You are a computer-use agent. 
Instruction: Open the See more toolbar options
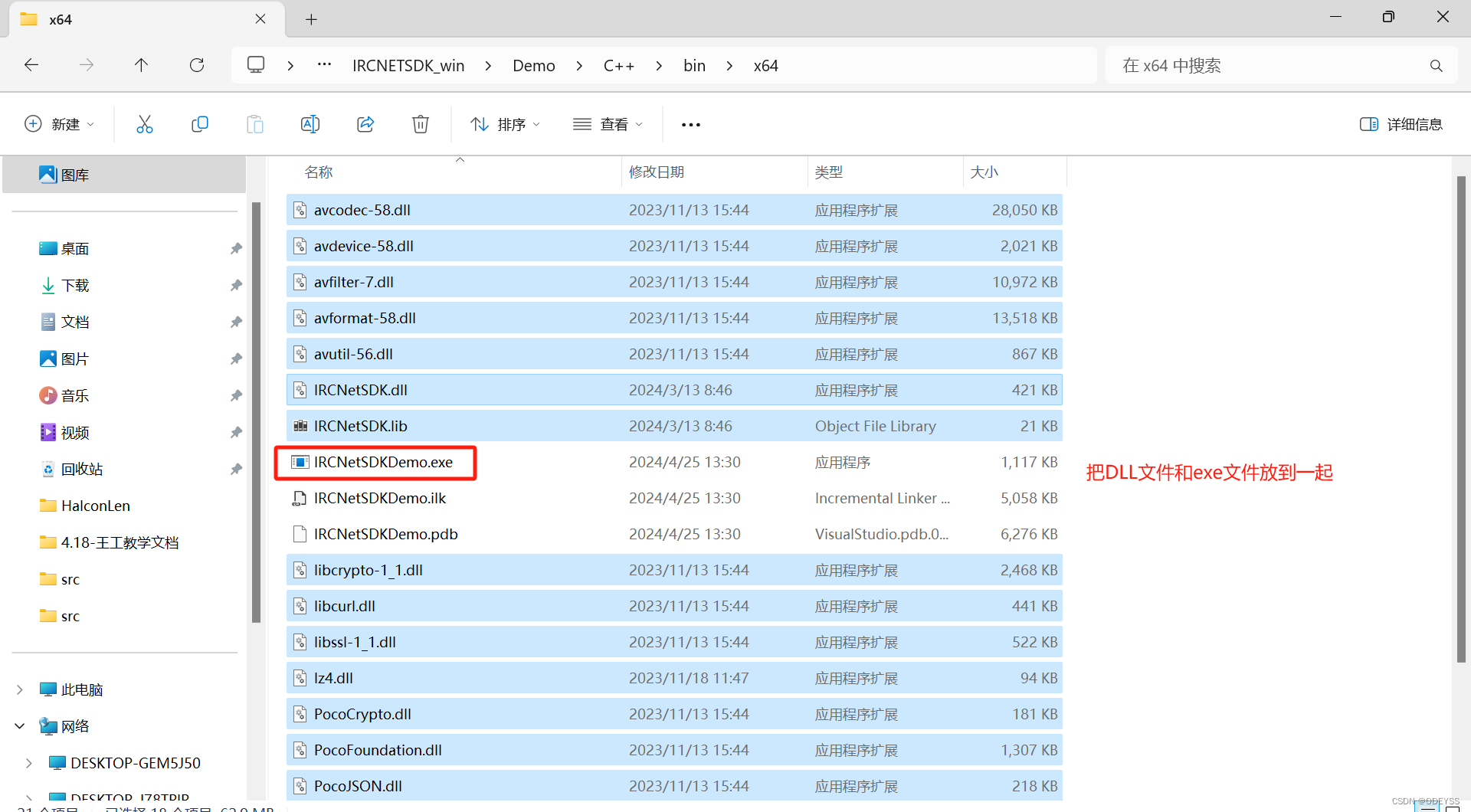click(x=691, y=124)
